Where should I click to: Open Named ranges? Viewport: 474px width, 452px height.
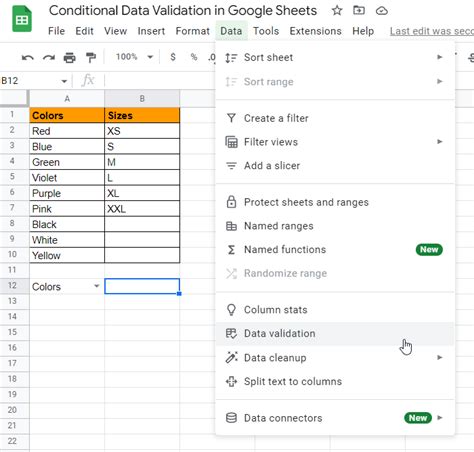click(x=335, y=226)
